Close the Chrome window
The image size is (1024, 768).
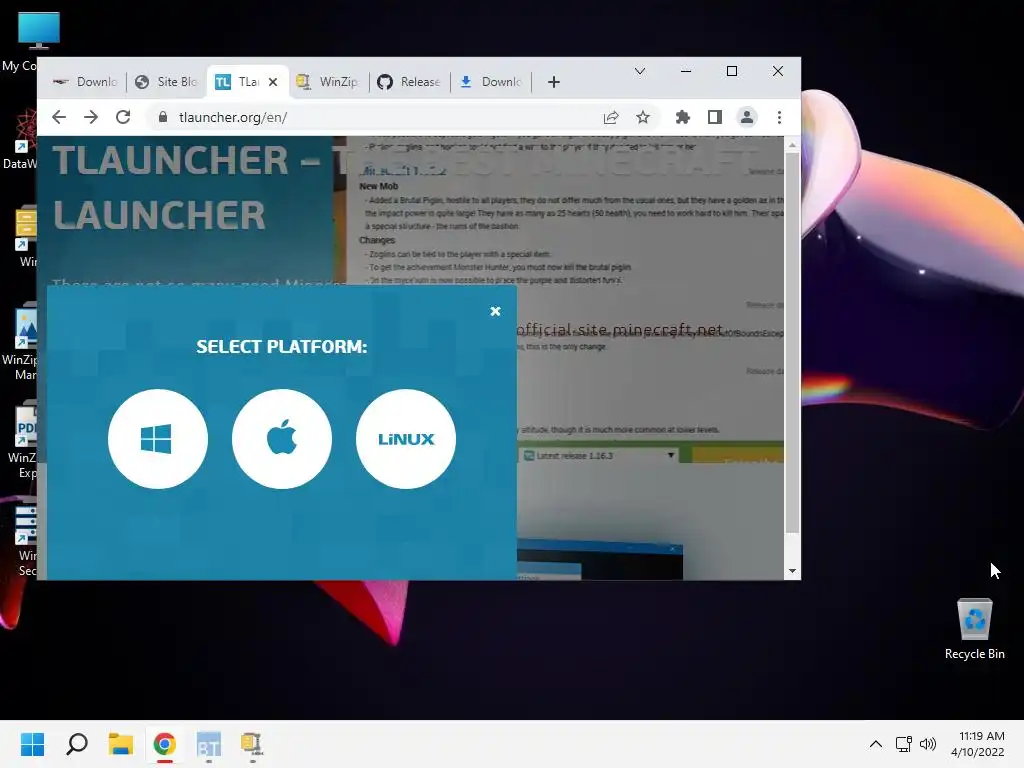click(777, 71)
